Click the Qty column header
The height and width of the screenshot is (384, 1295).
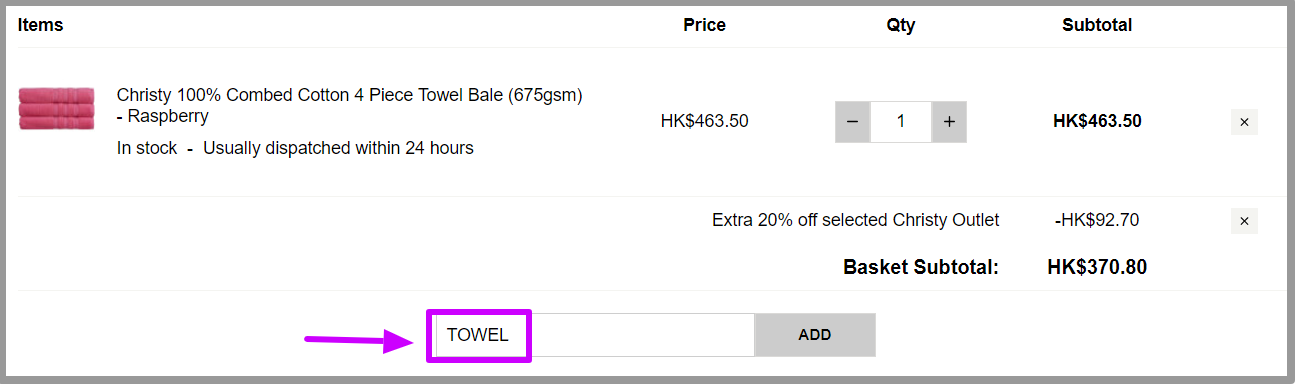coord(900,25)
